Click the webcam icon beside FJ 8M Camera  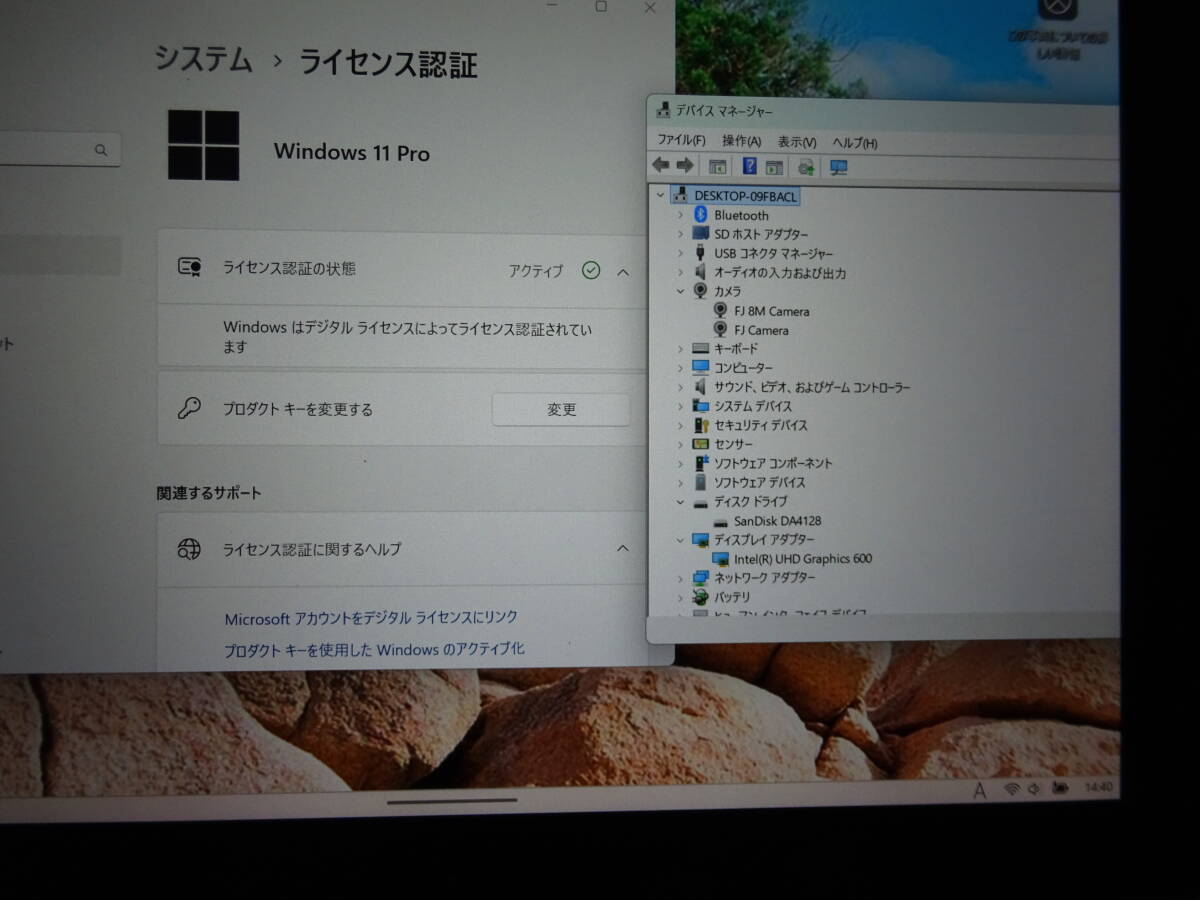tap(720, 311)
